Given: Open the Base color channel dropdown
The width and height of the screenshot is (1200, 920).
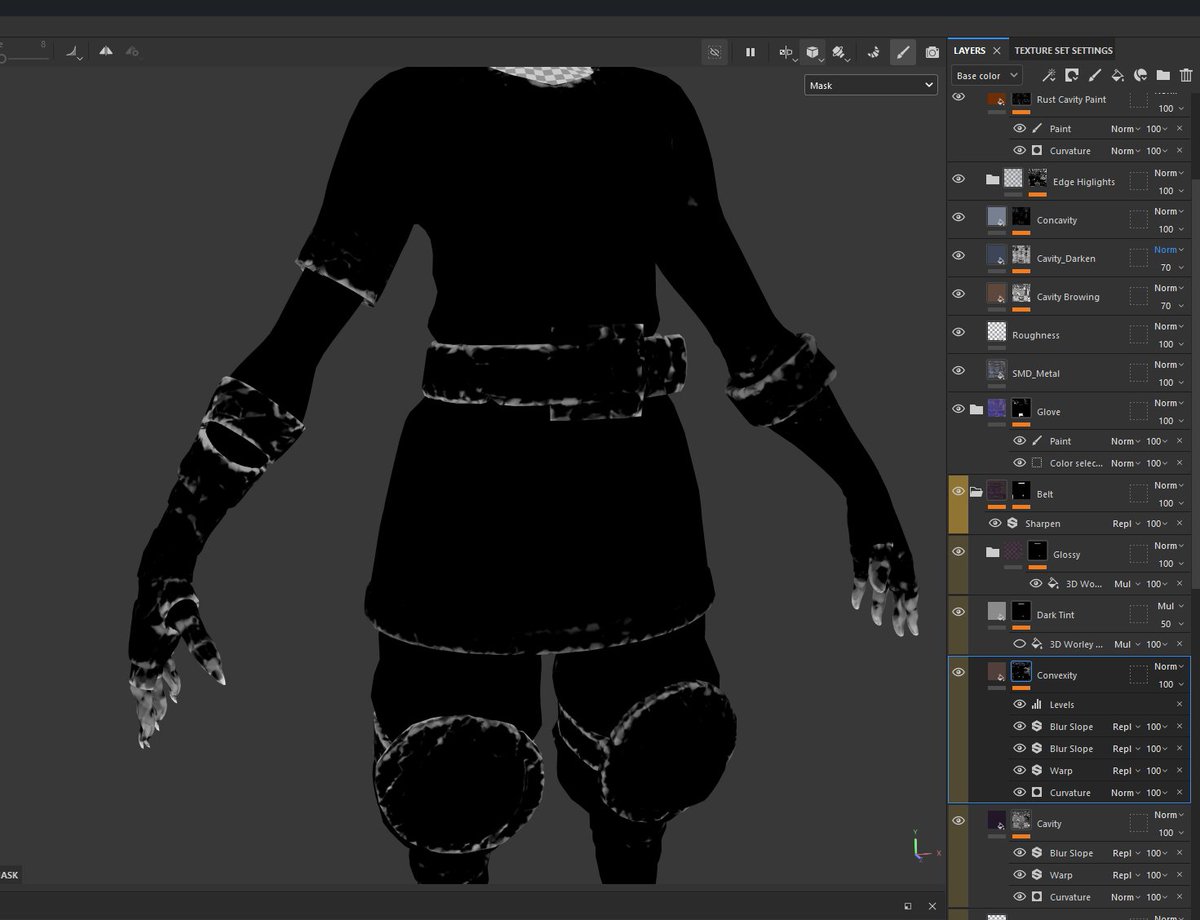Looking at the screenshot, I should click(987, 75).
